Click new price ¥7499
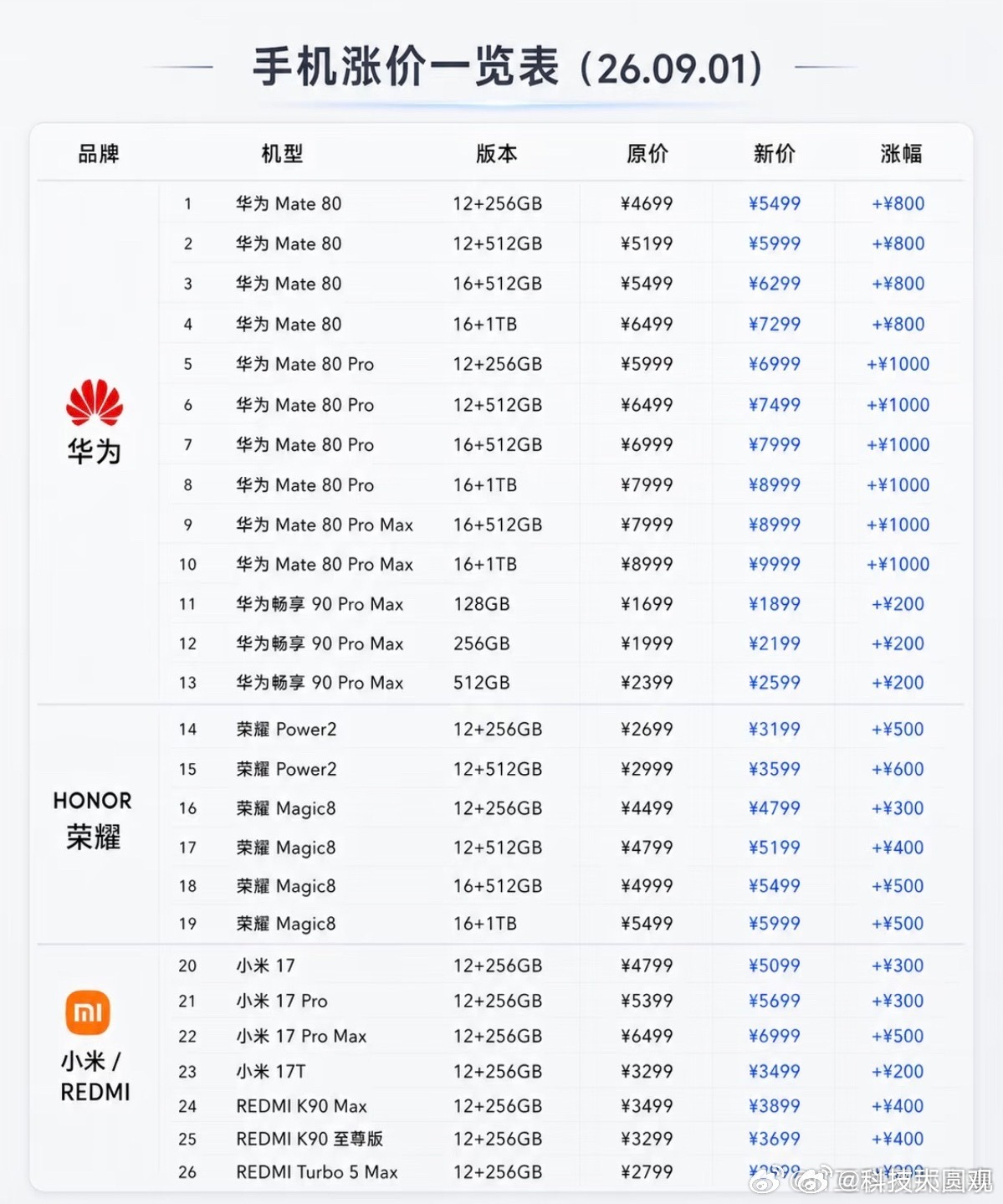1003x1204 pixels. point(775,405)
